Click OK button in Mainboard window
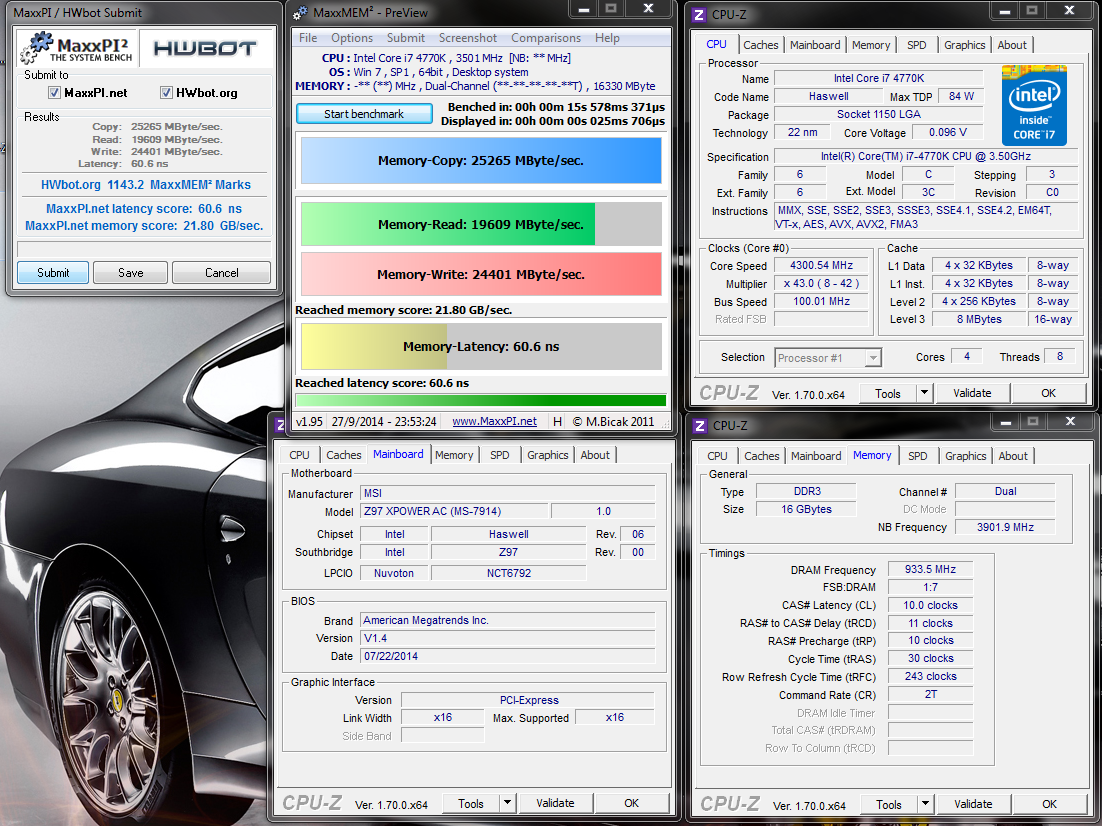Viewport: 1102px width, 826px height. coord(632,803)
